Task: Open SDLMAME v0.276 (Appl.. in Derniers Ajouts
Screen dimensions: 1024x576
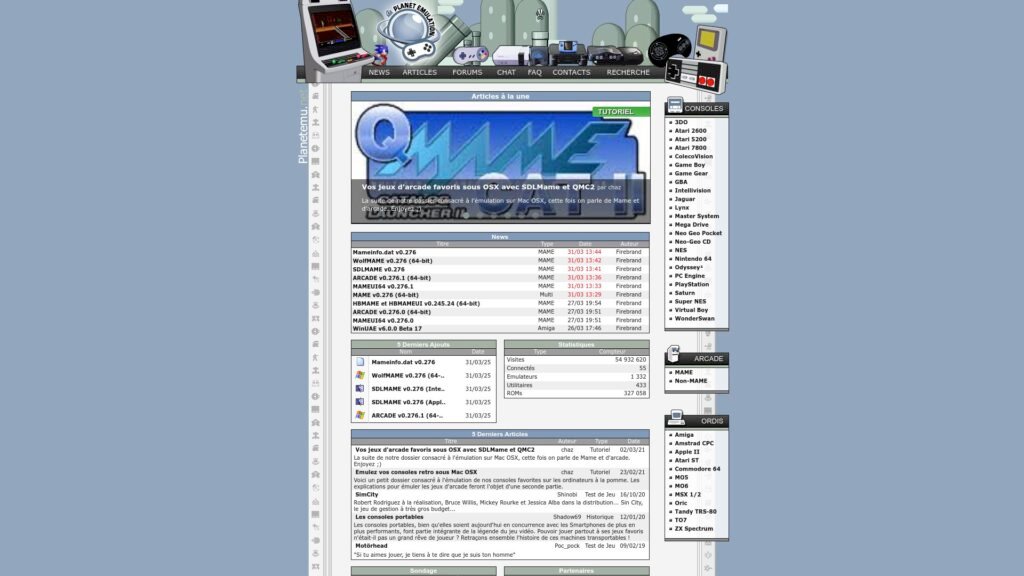Action: (408, 402)
